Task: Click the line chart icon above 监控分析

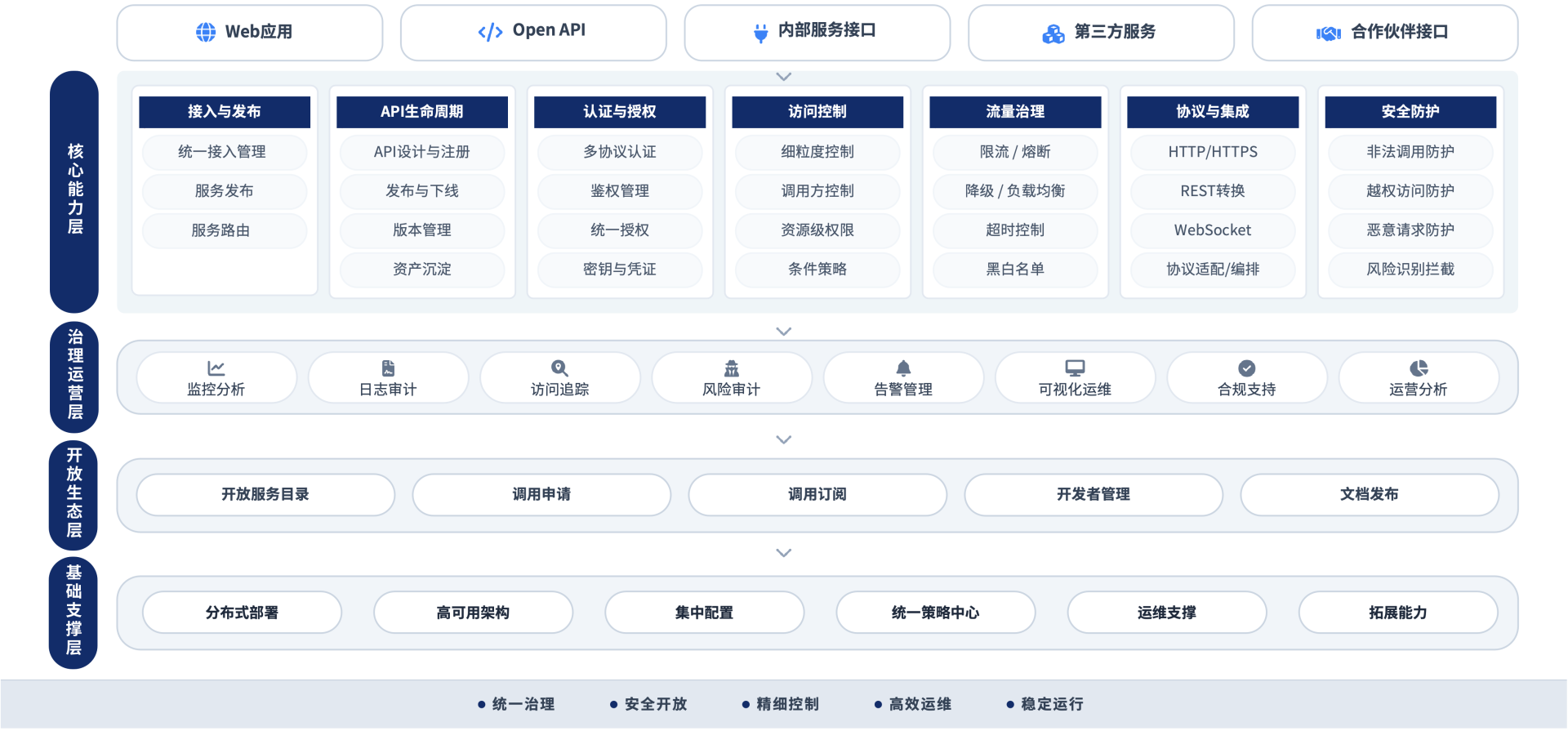Action: [x=216, y=368]
